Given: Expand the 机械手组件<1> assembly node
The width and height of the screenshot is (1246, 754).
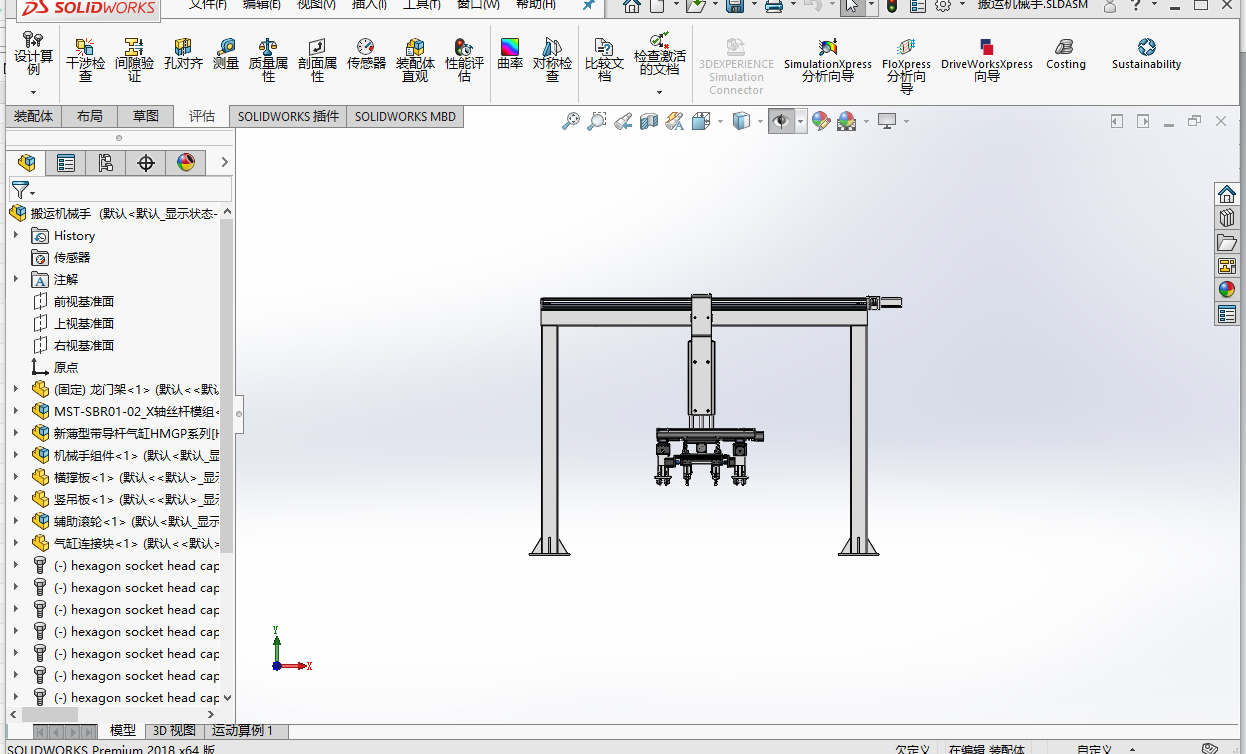Looking at the screenshot, I should [15, 455].
